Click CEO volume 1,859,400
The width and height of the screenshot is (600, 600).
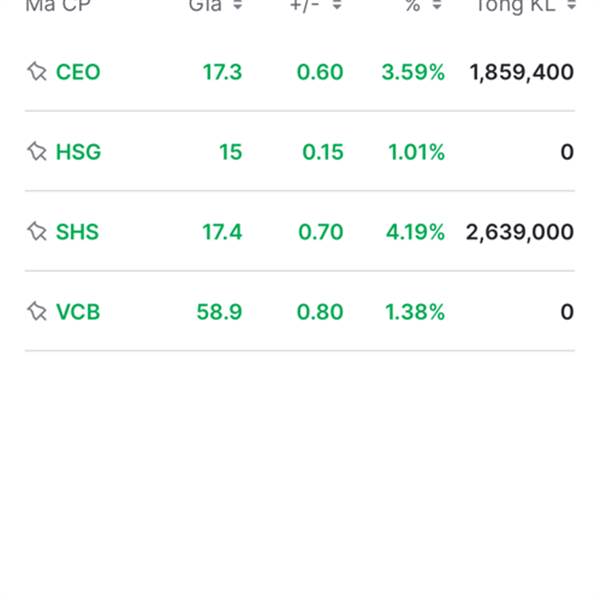pos(521,72)
